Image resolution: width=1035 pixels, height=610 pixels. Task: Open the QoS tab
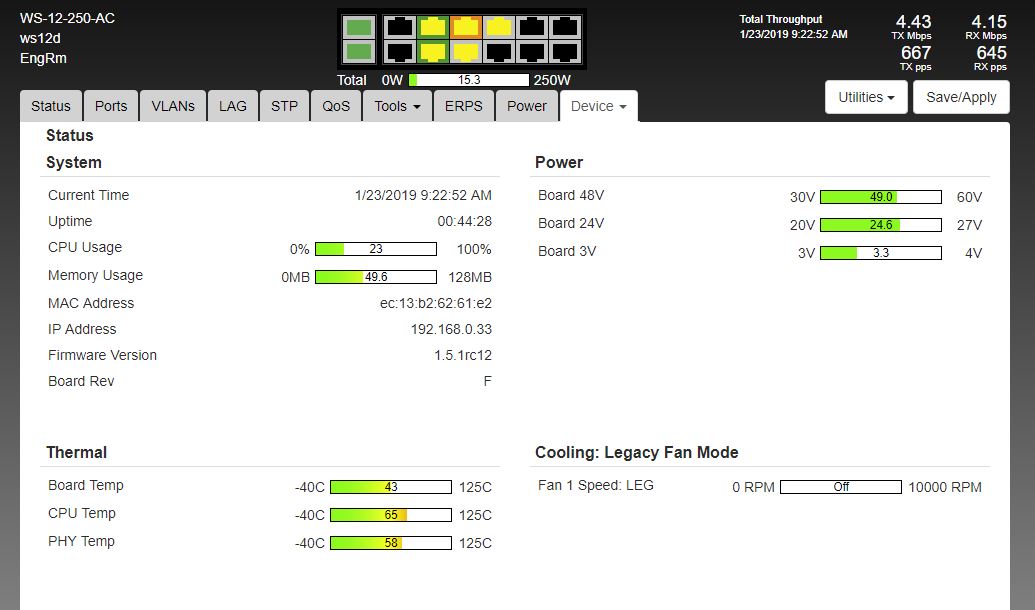click(x=336, y=106)
